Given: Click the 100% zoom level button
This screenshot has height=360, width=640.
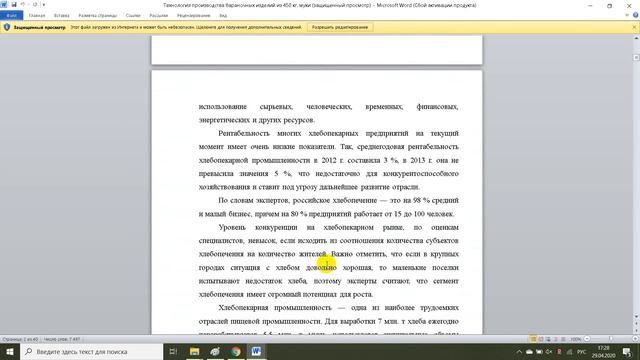Looking at the screenshot, I should pyautogui.click(x=576, y=339).
